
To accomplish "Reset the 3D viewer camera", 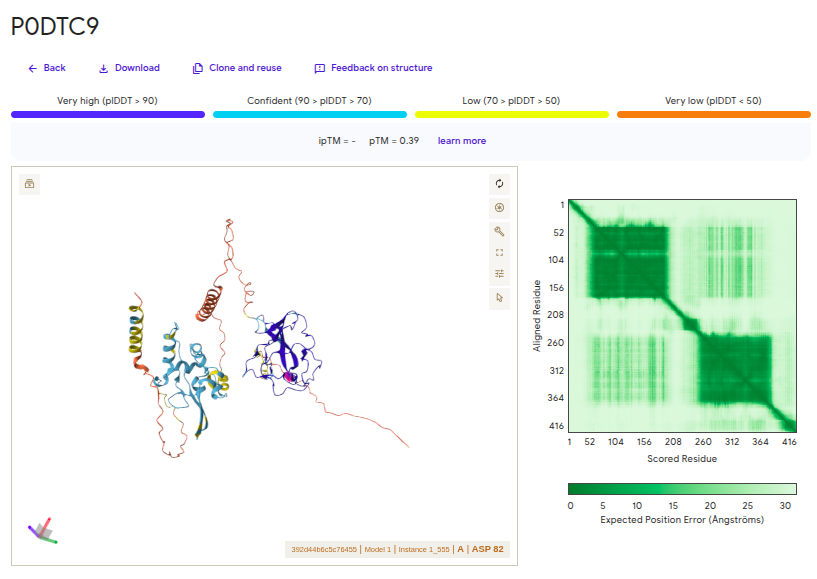I will click(x=500, y=184).
